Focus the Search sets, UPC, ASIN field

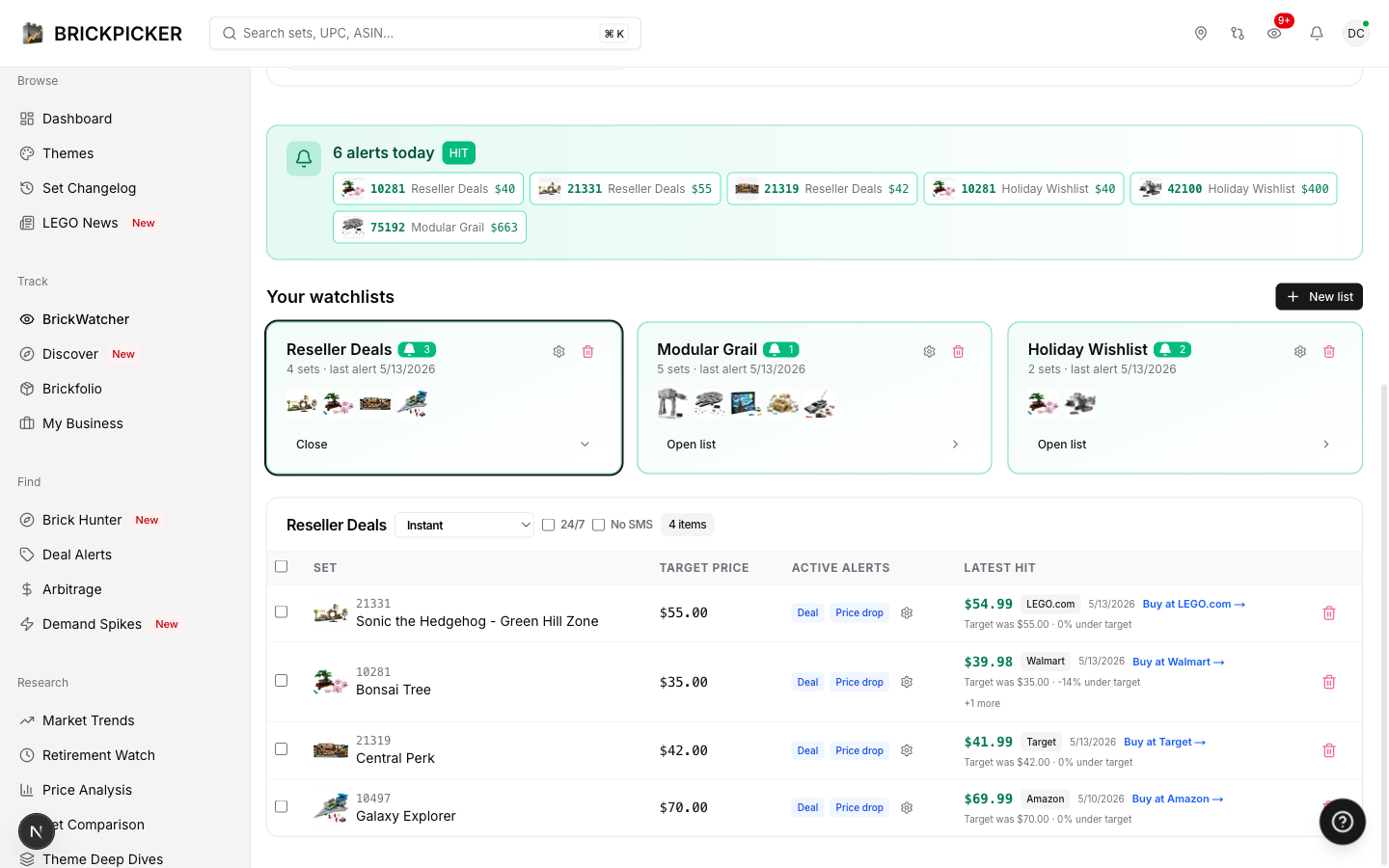(x=425, y=33)
